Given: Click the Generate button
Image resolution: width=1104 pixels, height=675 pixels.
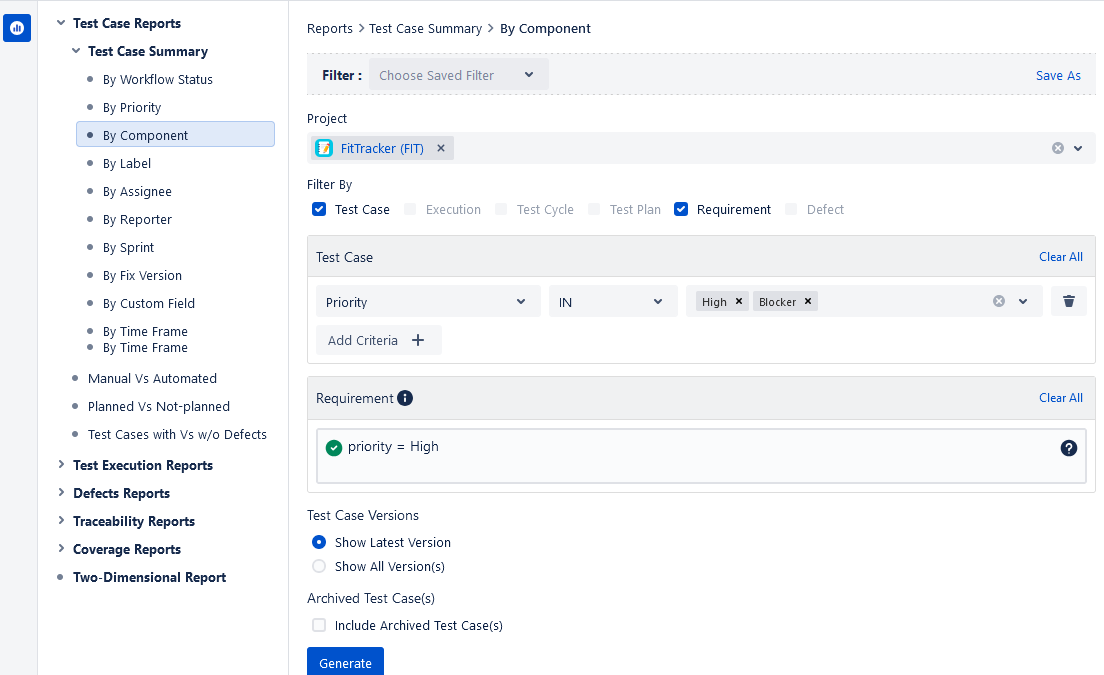Looking at the screenshot, I should 345,663.
